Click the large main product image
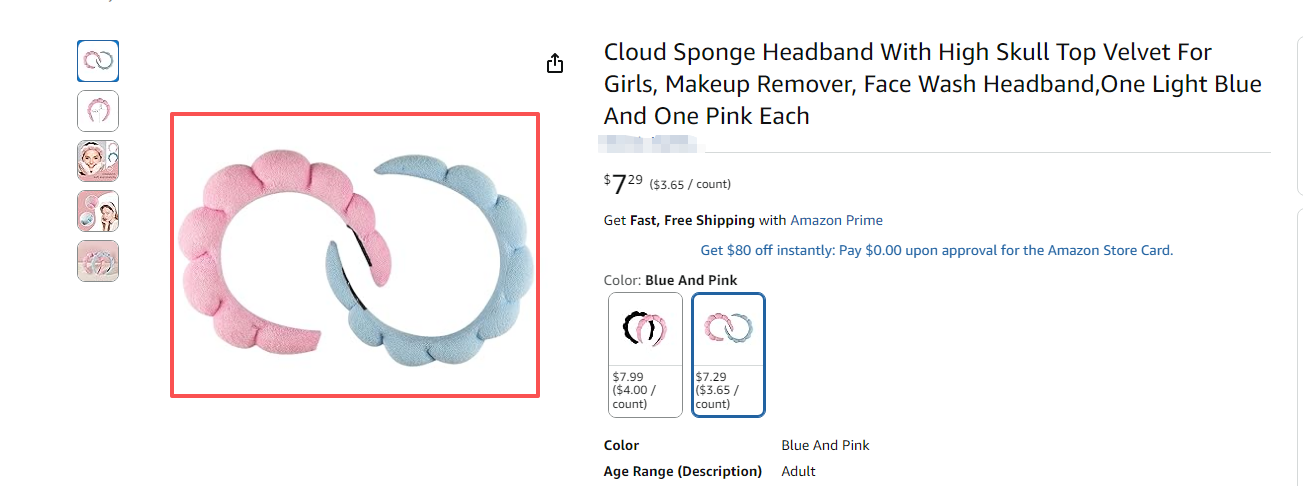Image resolution: width=1303 pixels, height=486 pixels. [x=355, y=254]
